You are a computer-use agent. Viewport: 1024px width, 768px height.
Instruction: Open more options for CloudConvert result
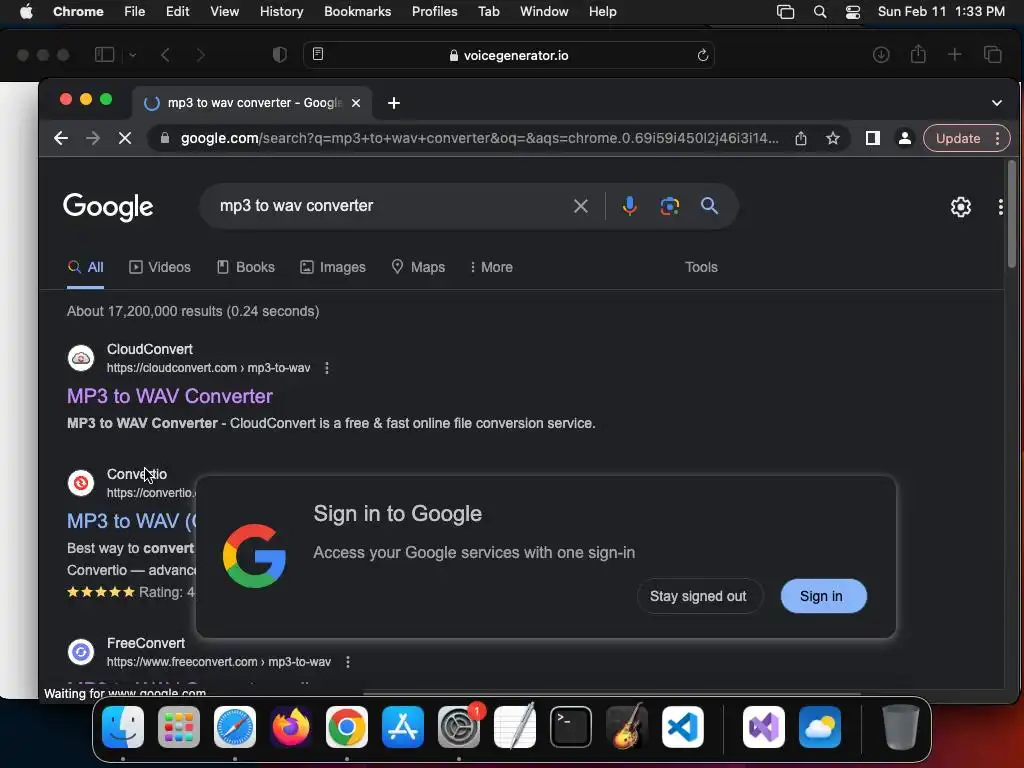(x=327, y=368)
